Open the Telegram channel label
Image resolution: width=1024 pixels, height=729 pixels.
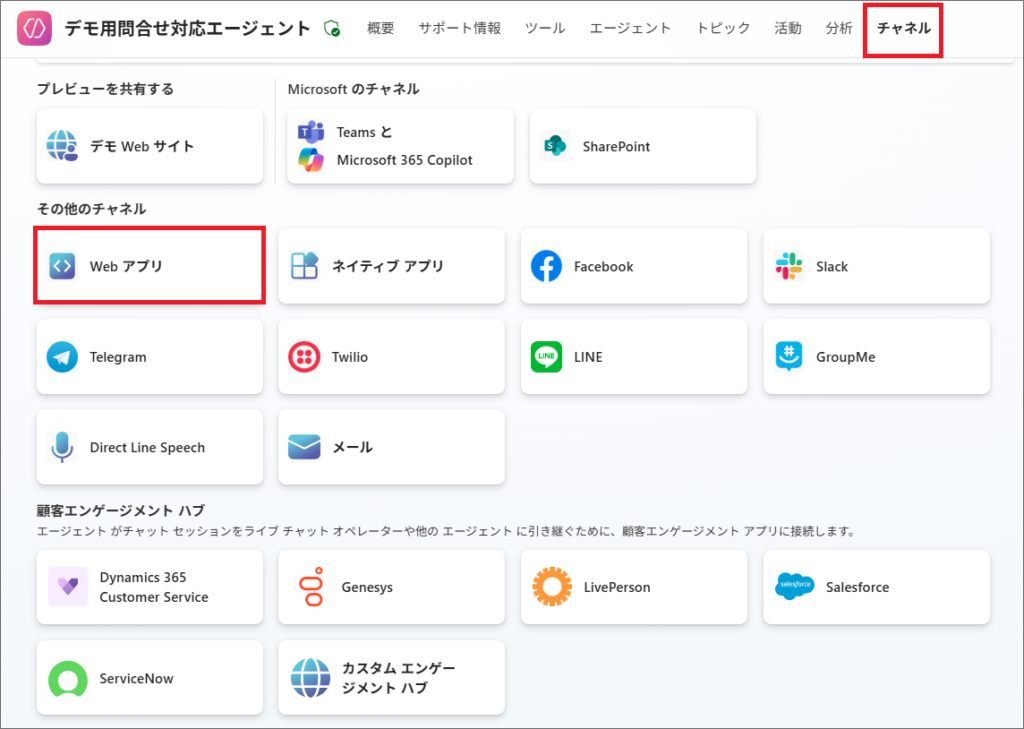pos(118,357)
